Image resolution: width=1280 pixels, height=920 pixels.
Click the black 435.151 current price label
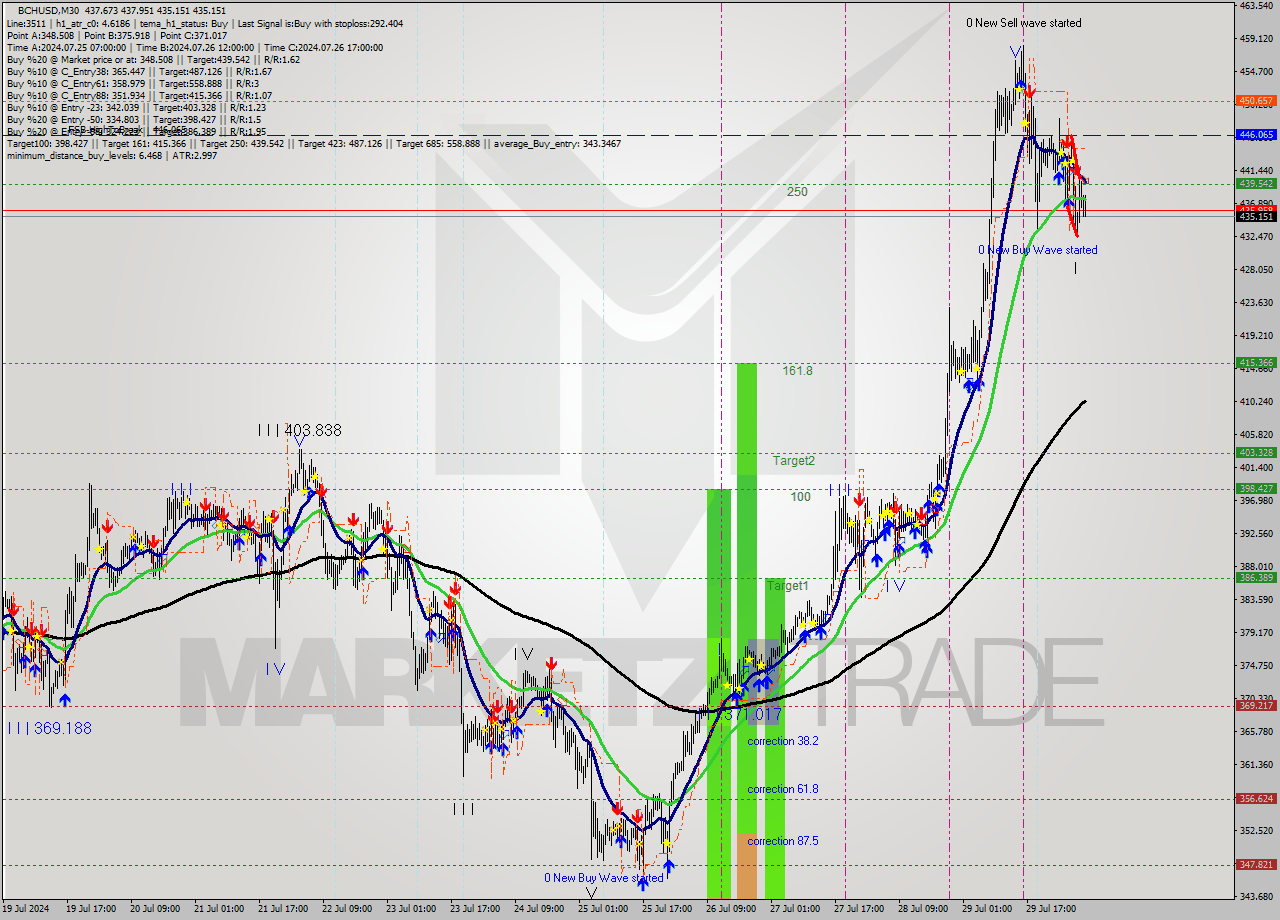pos(1255,216)
